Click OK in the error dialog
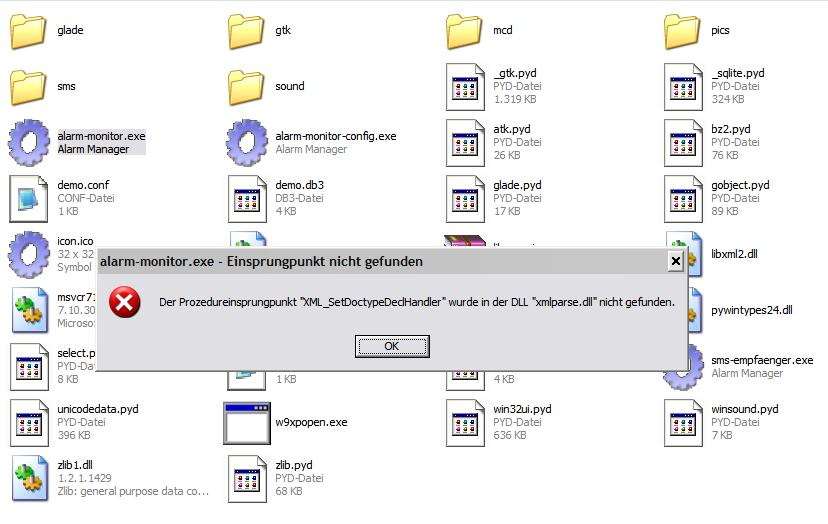The height and width of the screenshot is (524, 828). tap(391, 346)
